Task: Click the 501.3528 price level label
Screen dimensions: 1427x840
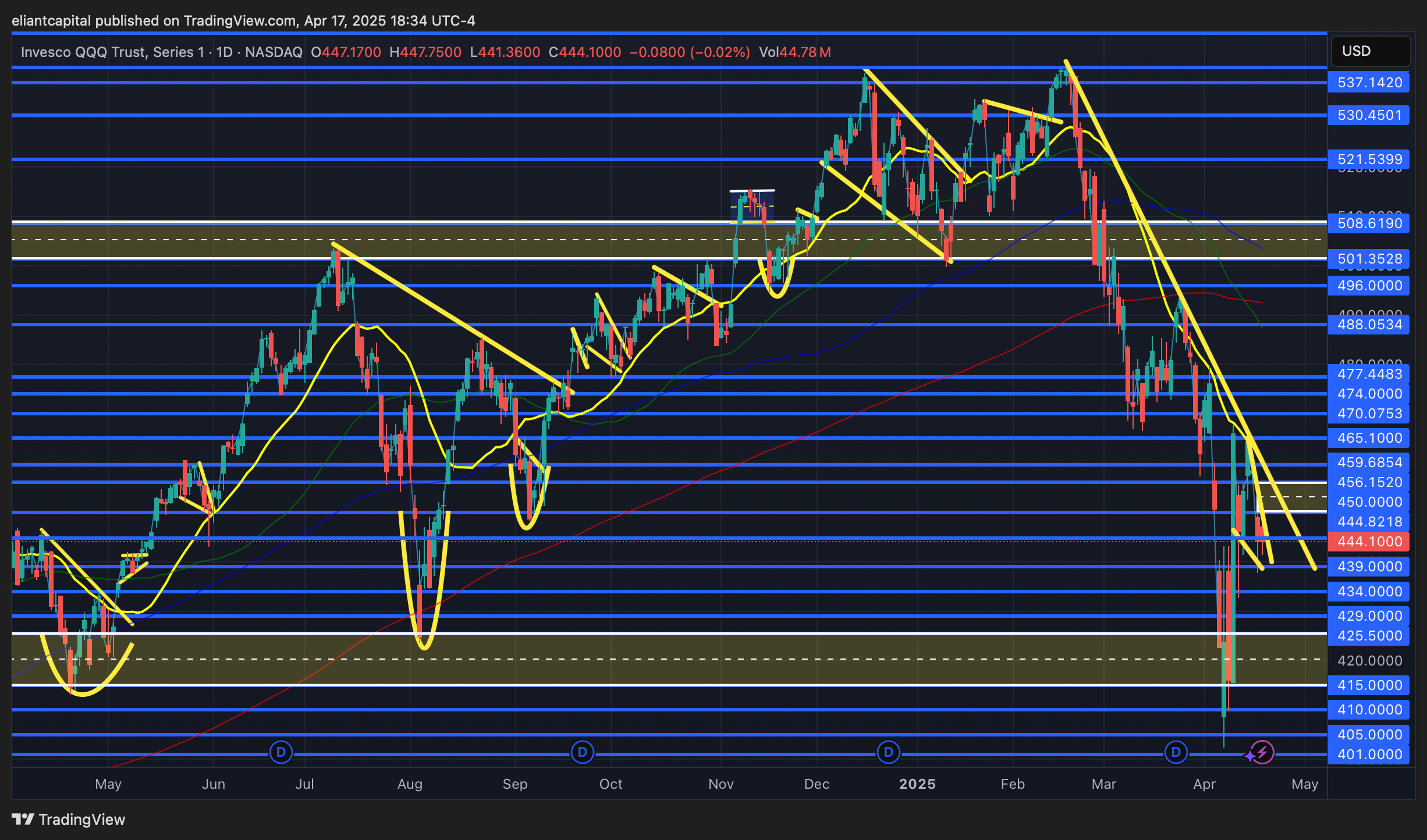Action: 1369,259
